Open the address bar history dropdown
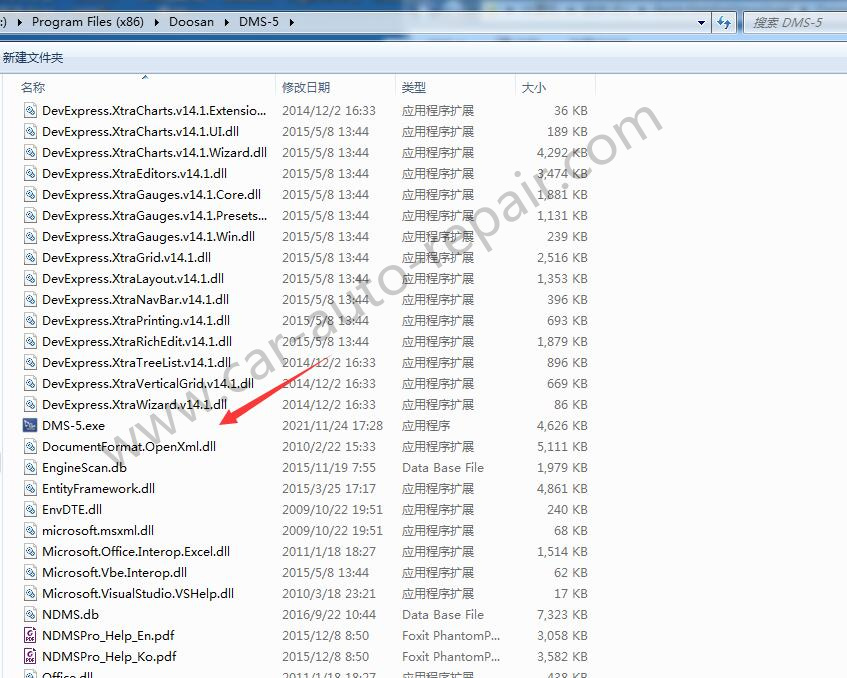The image size is (847, 678). point(701,23)
